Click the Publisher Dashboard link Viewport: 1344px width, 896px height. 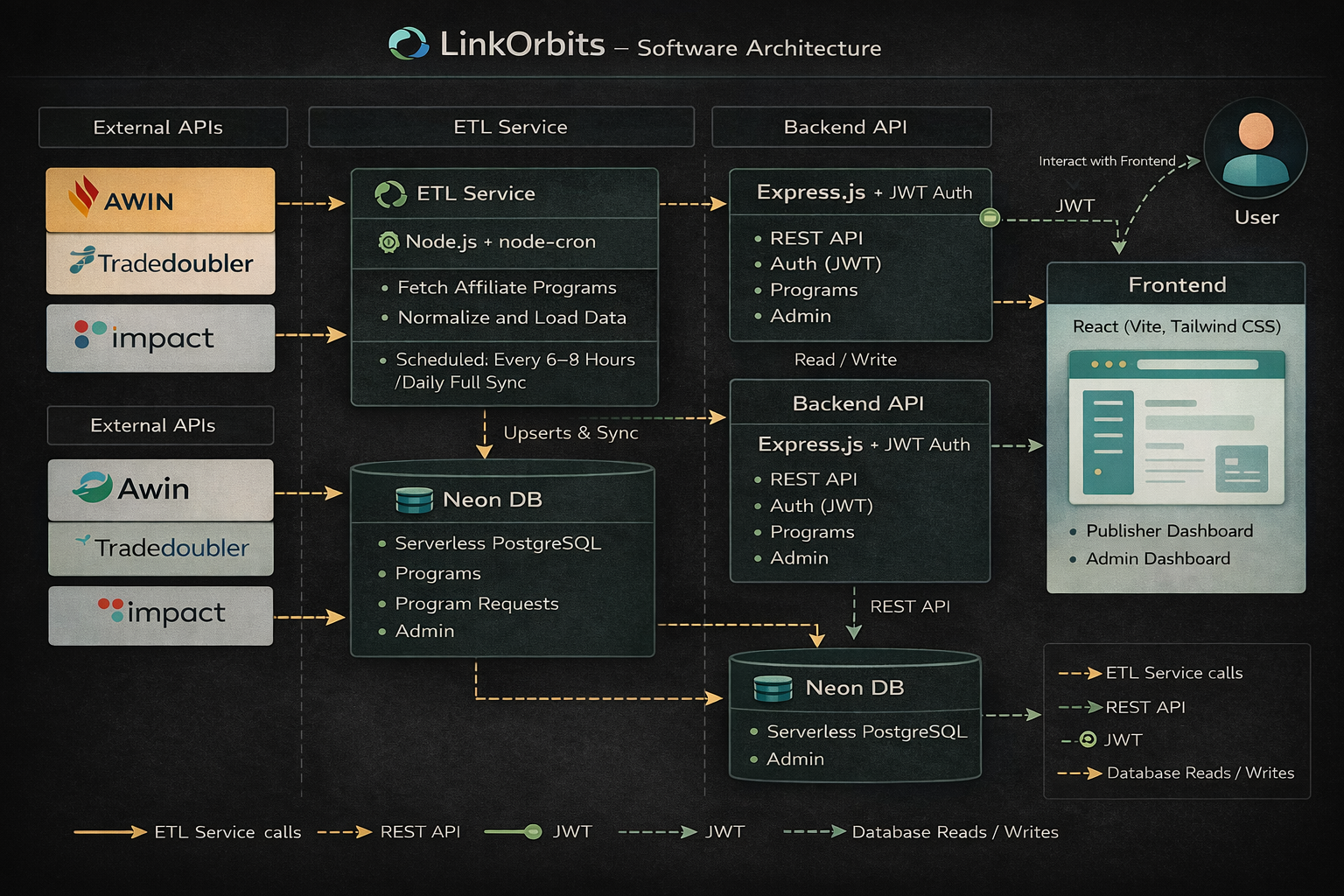pyautogui.click(x=1170, y=531)
